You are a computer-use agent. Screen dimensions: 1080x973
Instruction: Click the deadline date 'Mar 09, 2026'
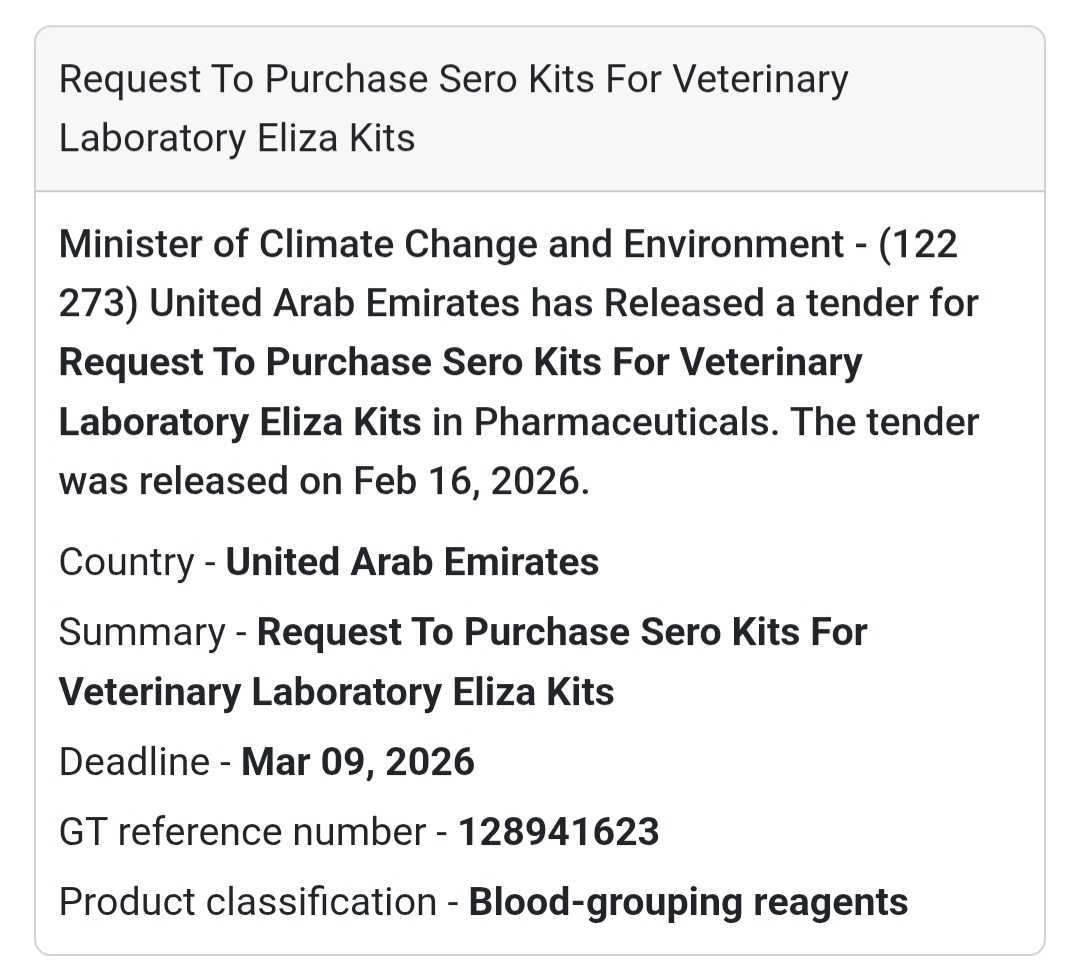click(358, 762)
